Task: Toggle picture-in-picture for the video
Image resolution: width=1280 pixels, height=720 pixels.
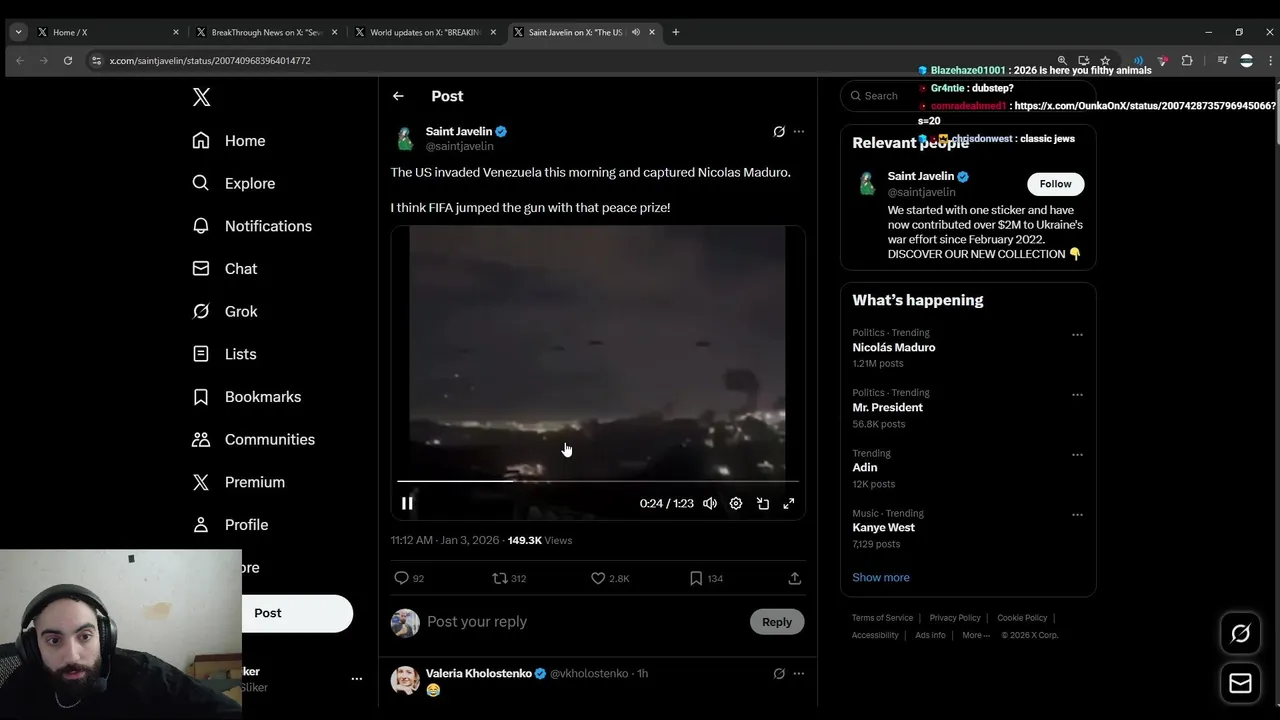Action: (763, 504)
